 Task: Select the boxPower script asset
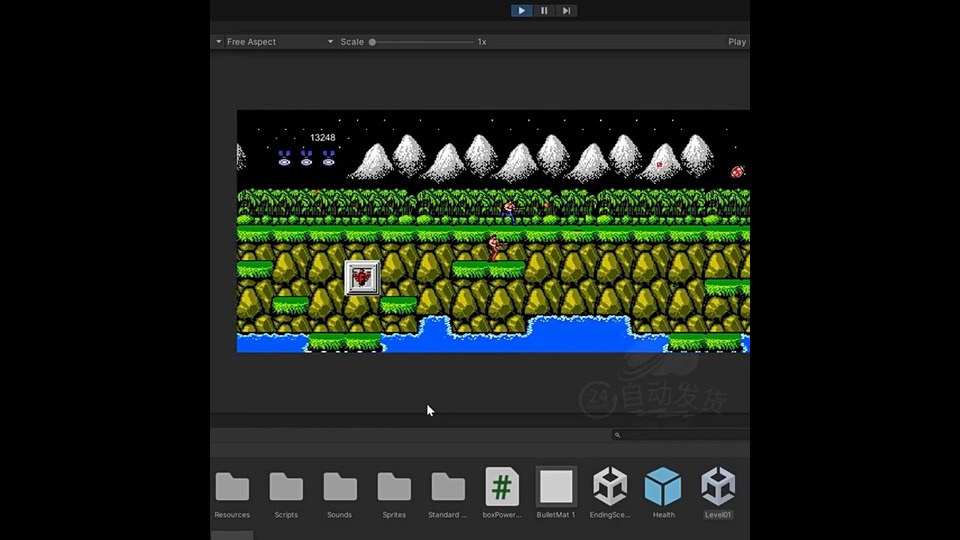501,495
